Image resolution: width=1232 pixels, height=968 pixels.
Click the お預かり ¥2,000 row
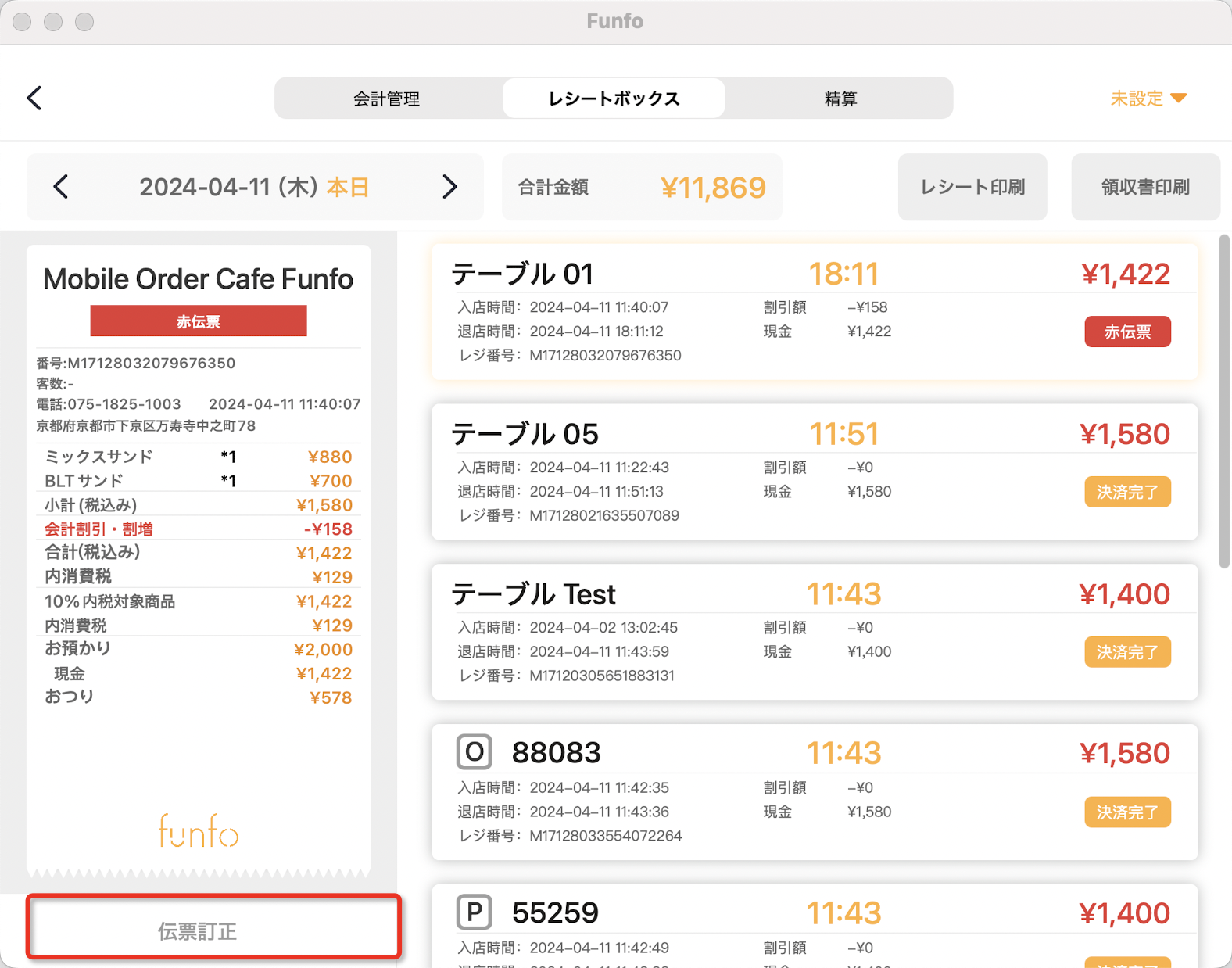point(199,649)
